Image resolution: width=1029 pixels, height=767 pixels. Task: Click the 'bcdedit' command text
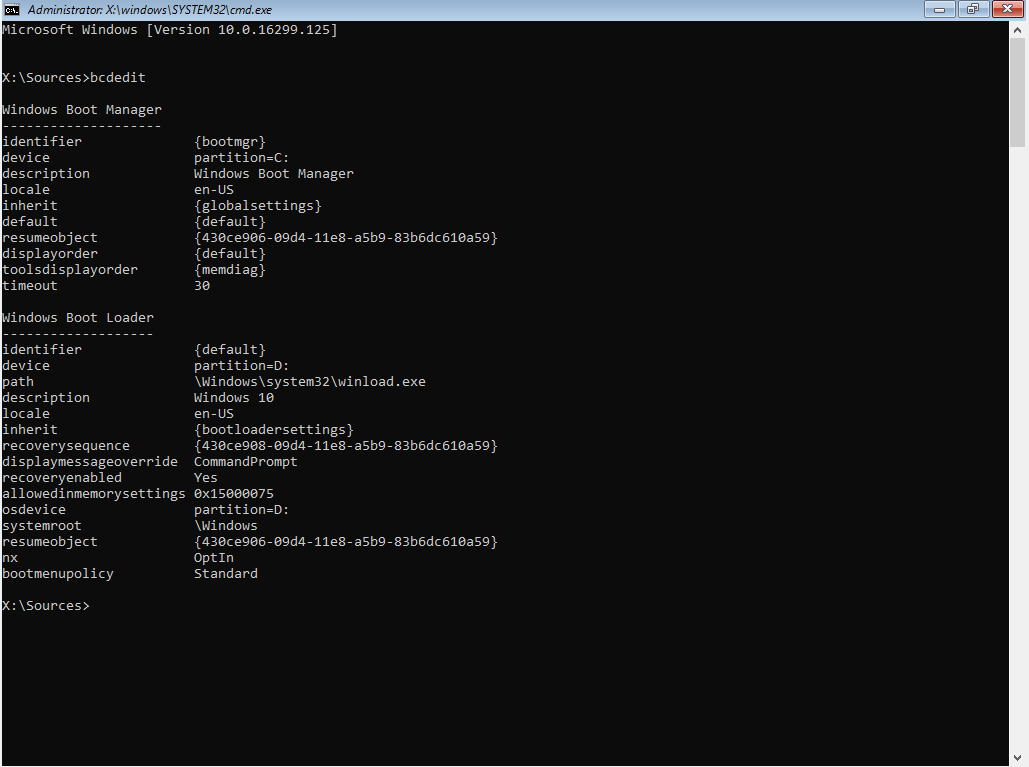click(x=117, y=77)
